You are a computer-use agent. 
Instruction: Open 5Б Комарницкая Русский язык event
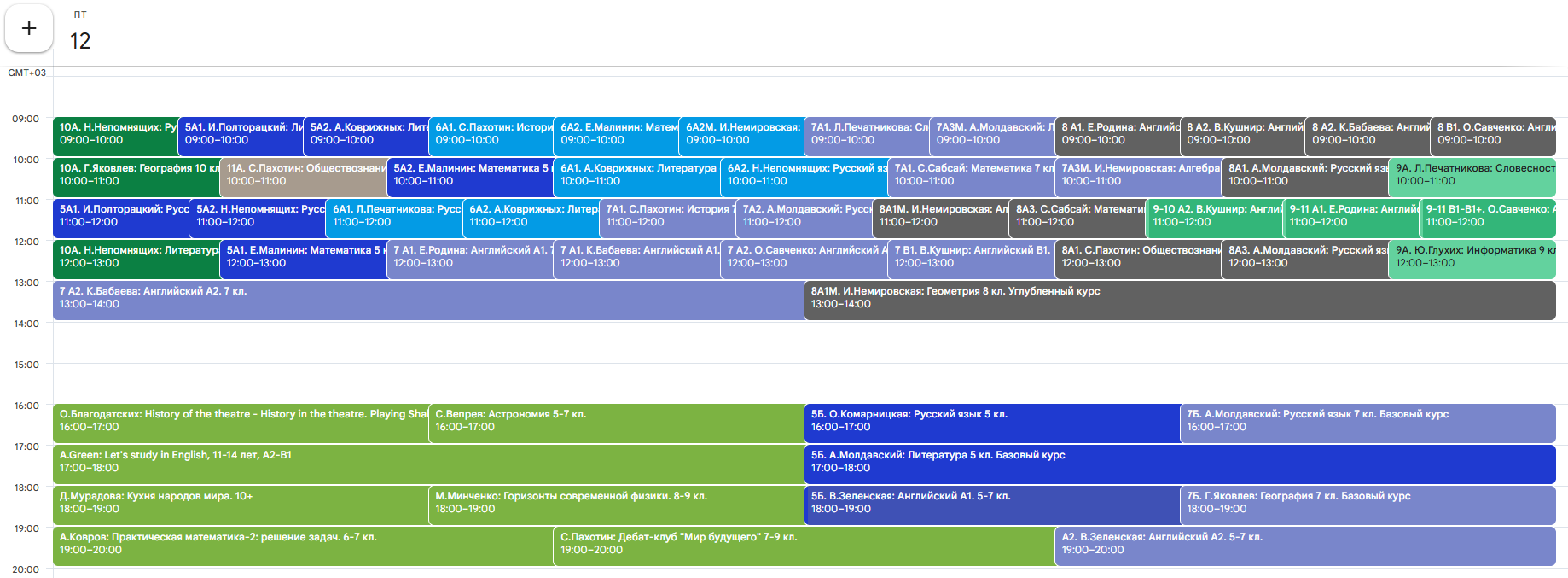point(991,421)
